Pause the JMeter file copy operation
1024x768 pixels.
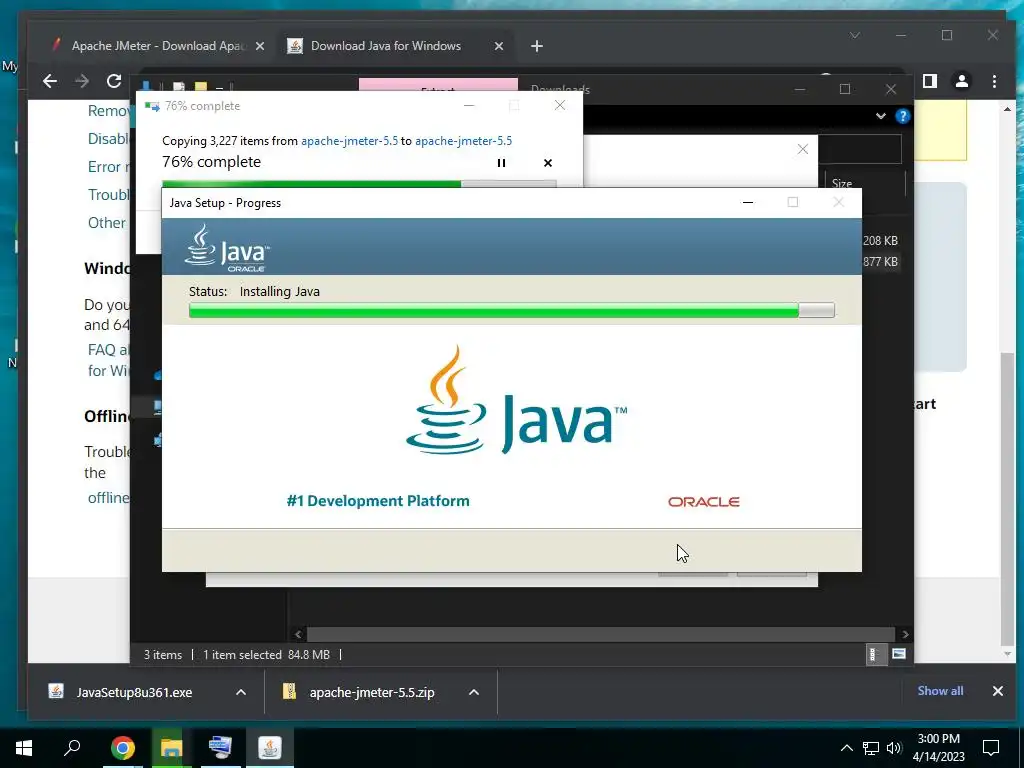(501, 163)
